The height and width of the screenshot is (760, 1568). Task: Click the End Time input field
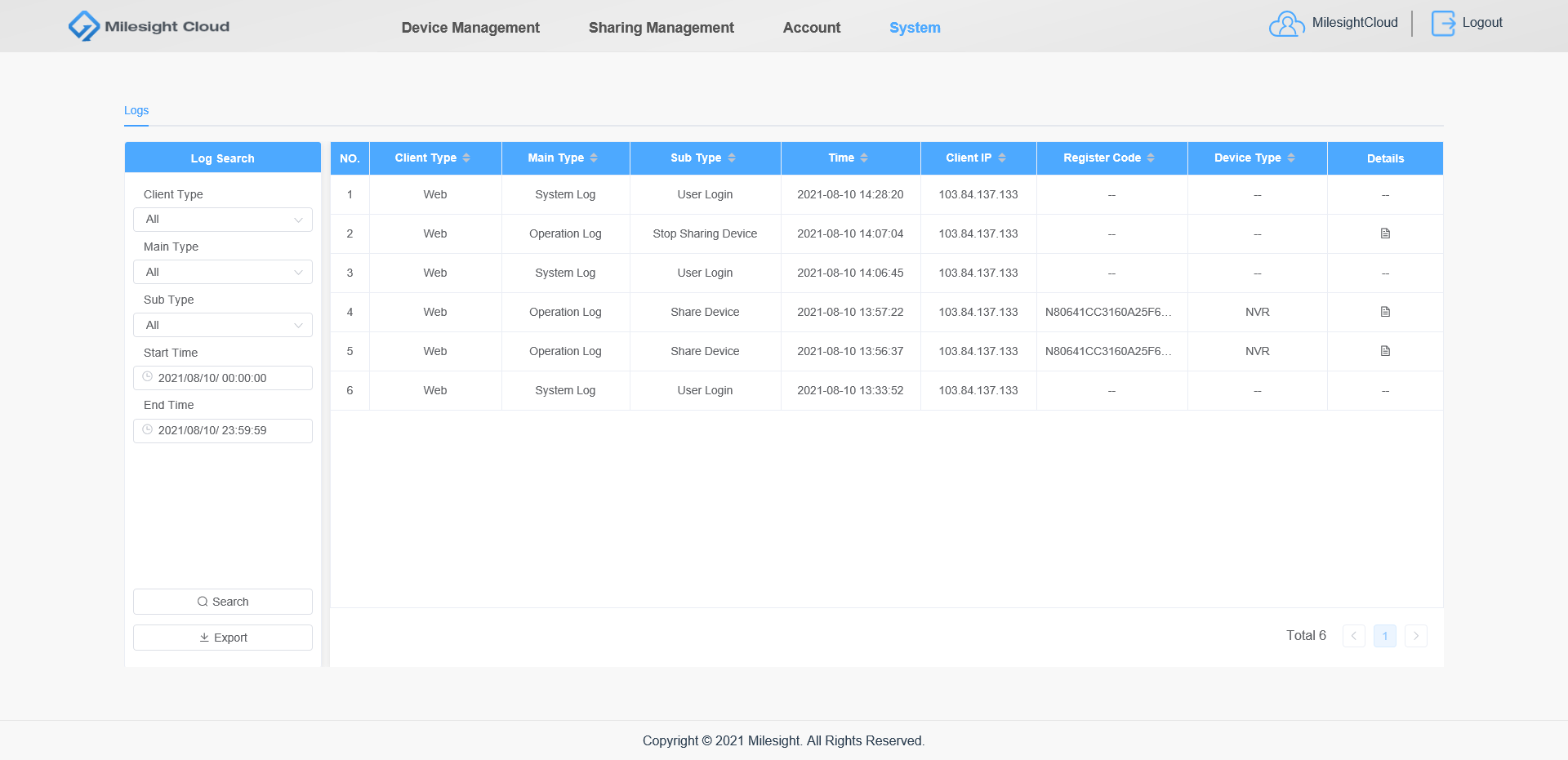(x=223, y=431)
